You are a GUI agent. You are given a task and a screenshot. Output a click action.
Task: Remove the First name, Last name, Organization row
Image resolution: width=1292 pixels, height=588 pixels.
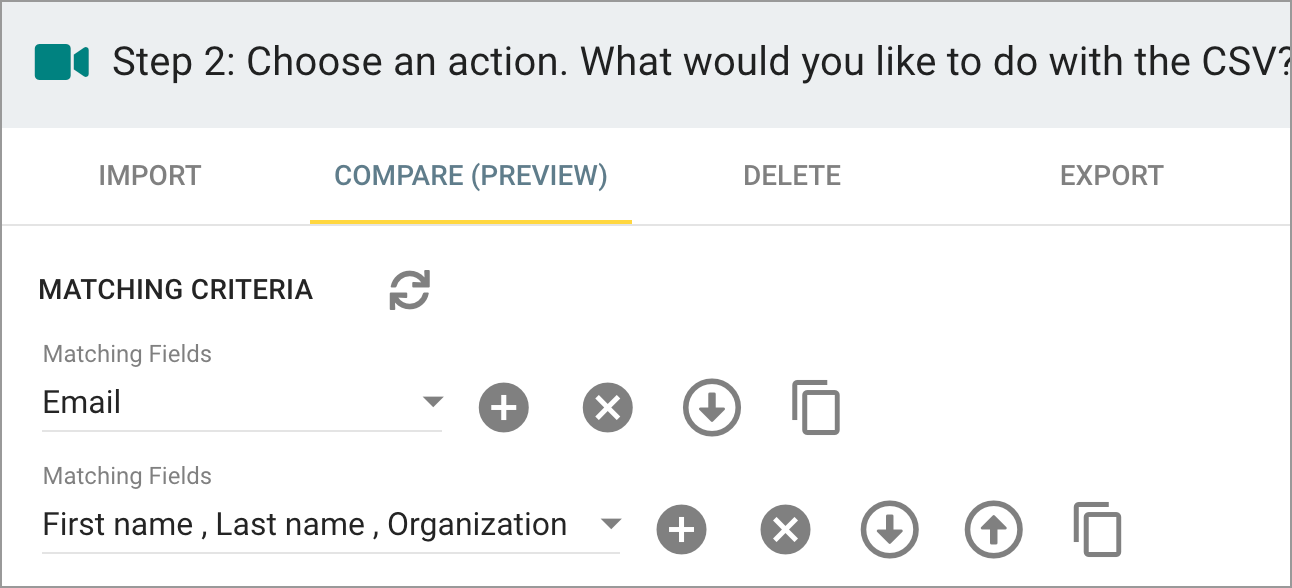click(785, 529)
